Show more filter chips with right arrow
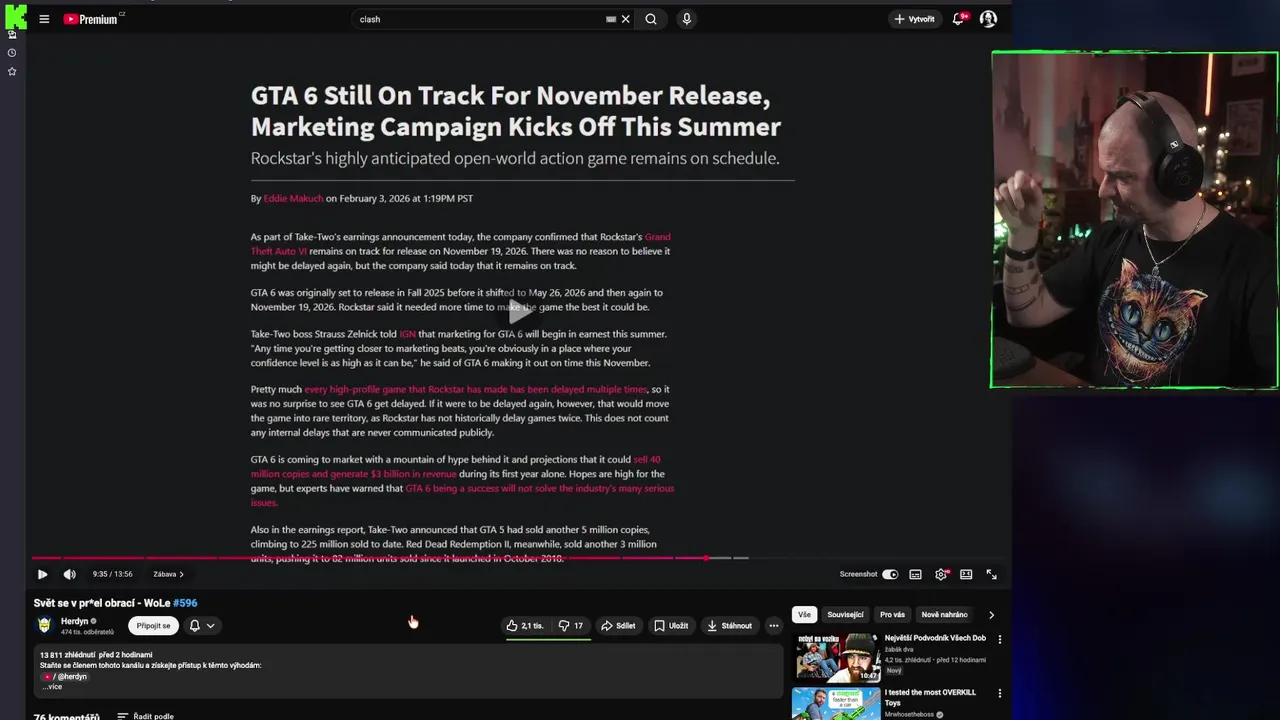Viewport: 1280px width, 720px height. click(991, 615)
